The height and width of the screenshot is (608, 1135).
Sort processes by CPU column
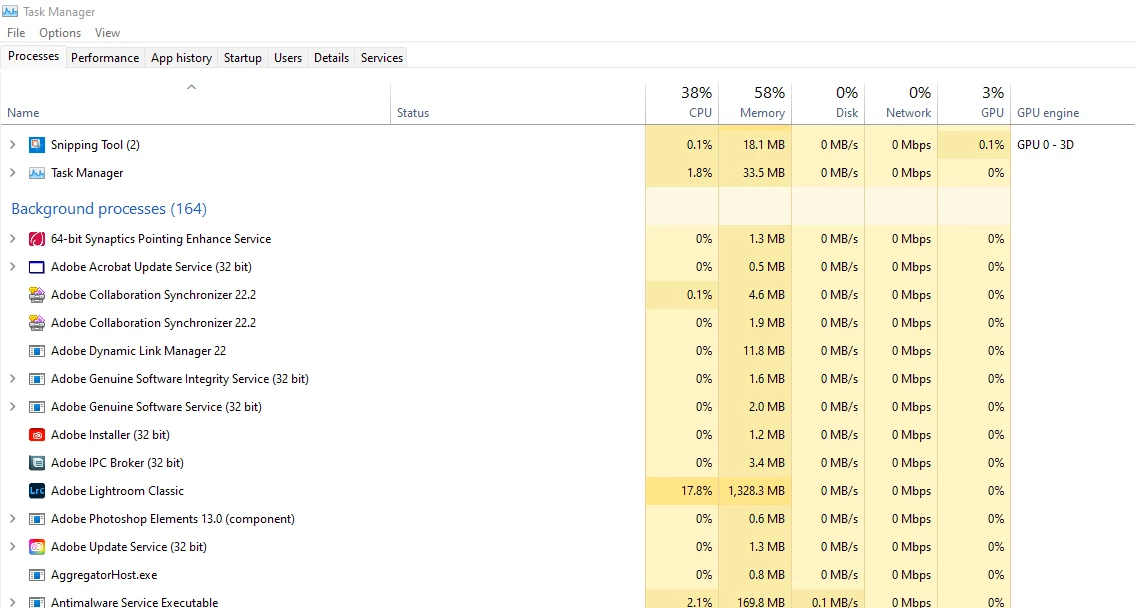coord(682,104)
